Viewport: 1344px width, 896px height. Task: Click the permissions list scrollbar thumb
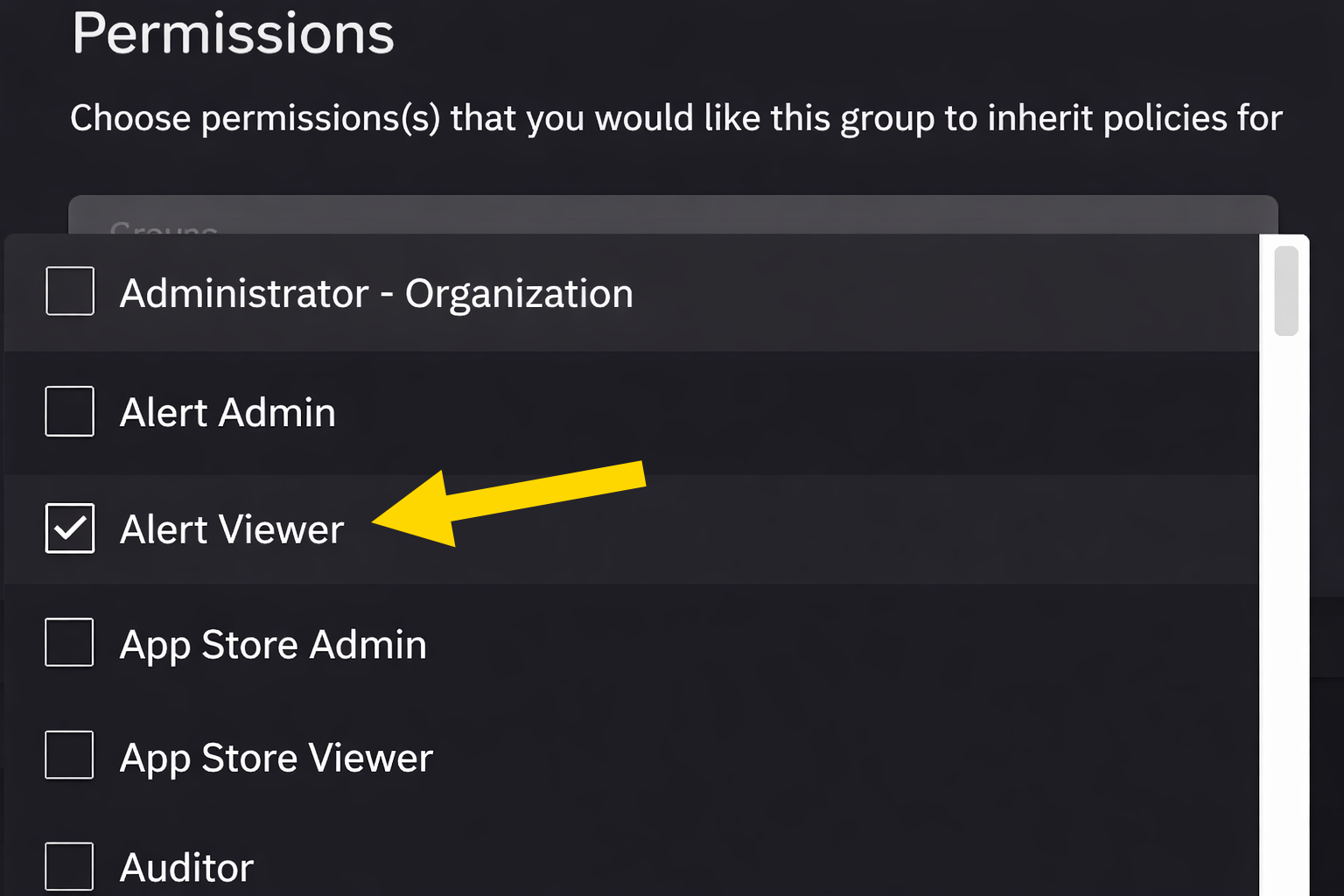click(1285, 291)
